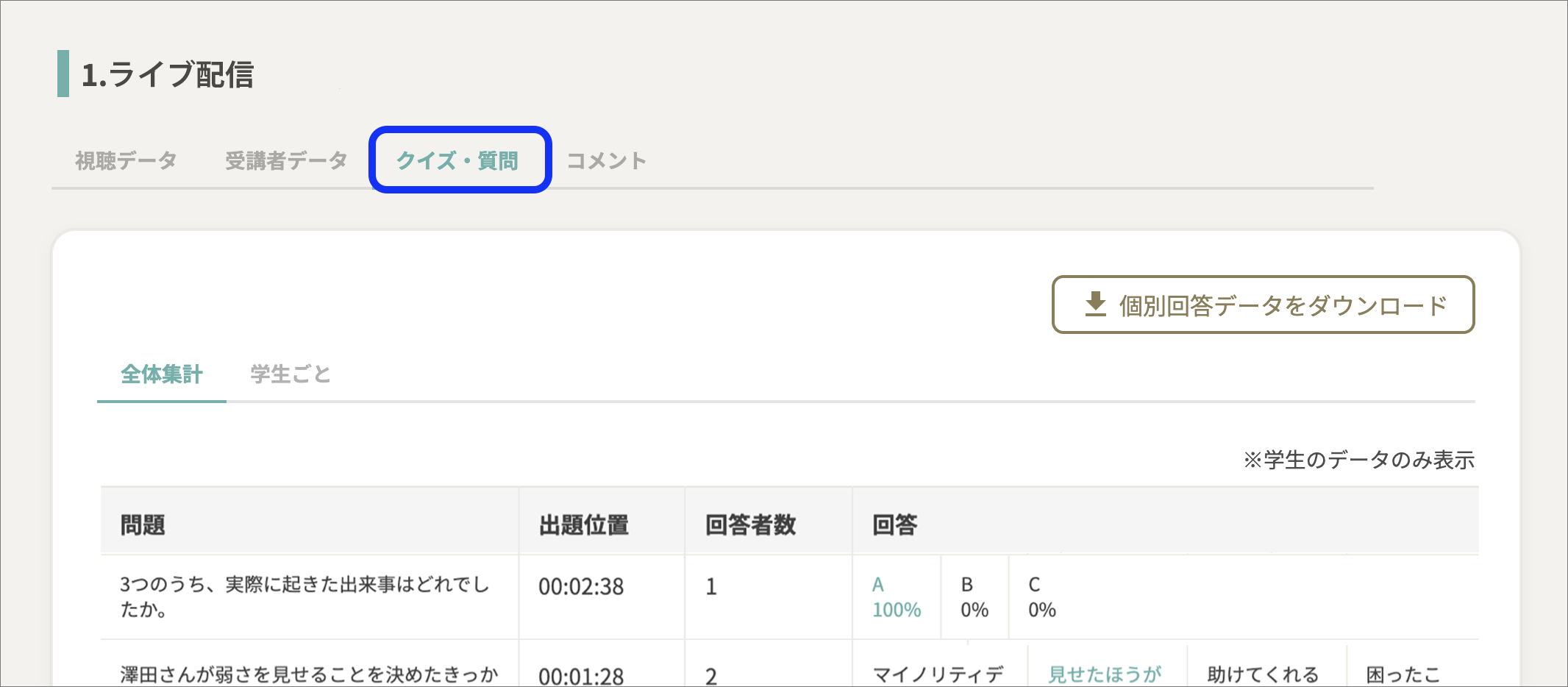
Task: Click answer option 見せたほうが
Action: (1105, 674)
